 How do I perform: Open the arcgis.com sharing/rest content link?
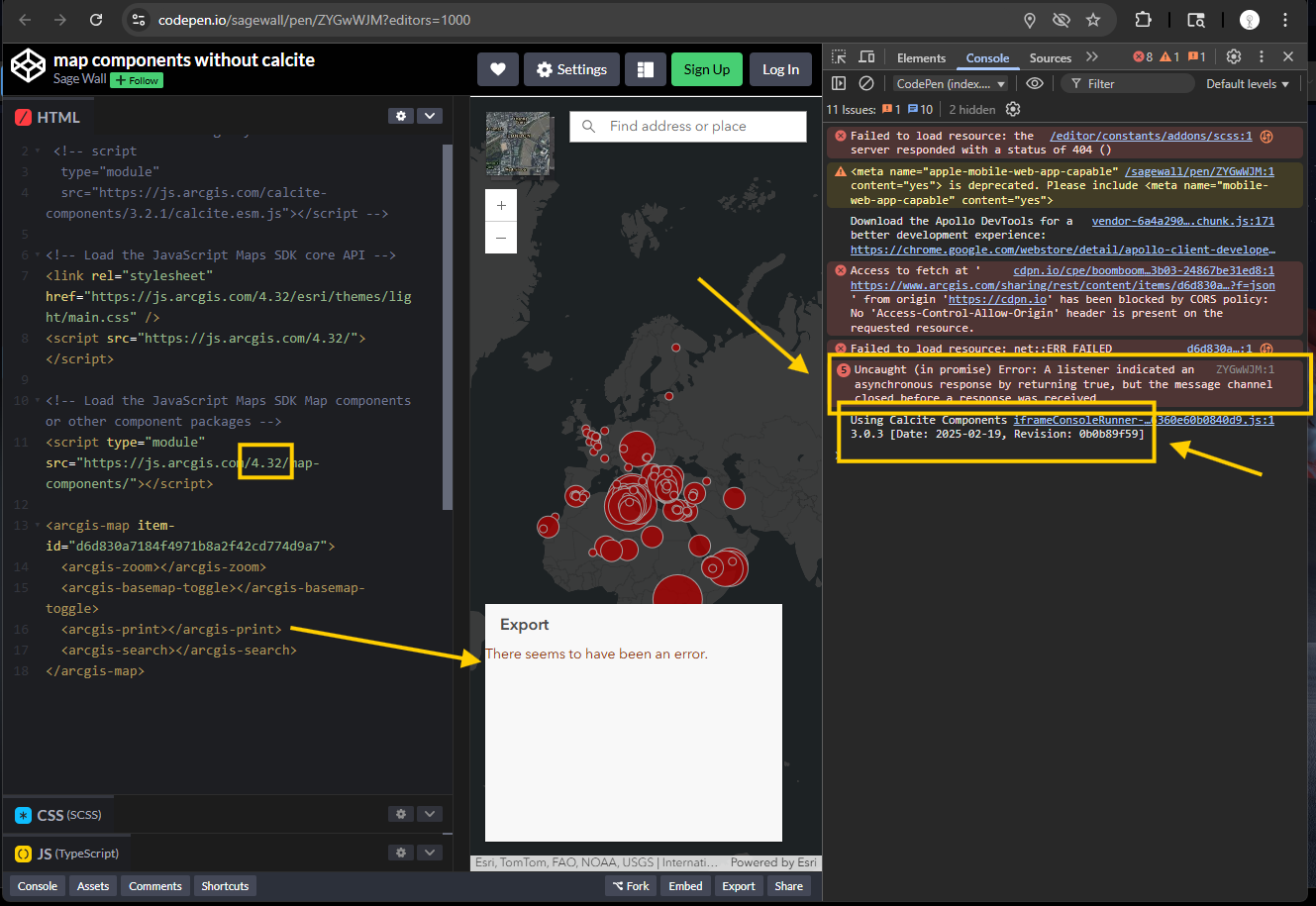tap(1063, 285)
